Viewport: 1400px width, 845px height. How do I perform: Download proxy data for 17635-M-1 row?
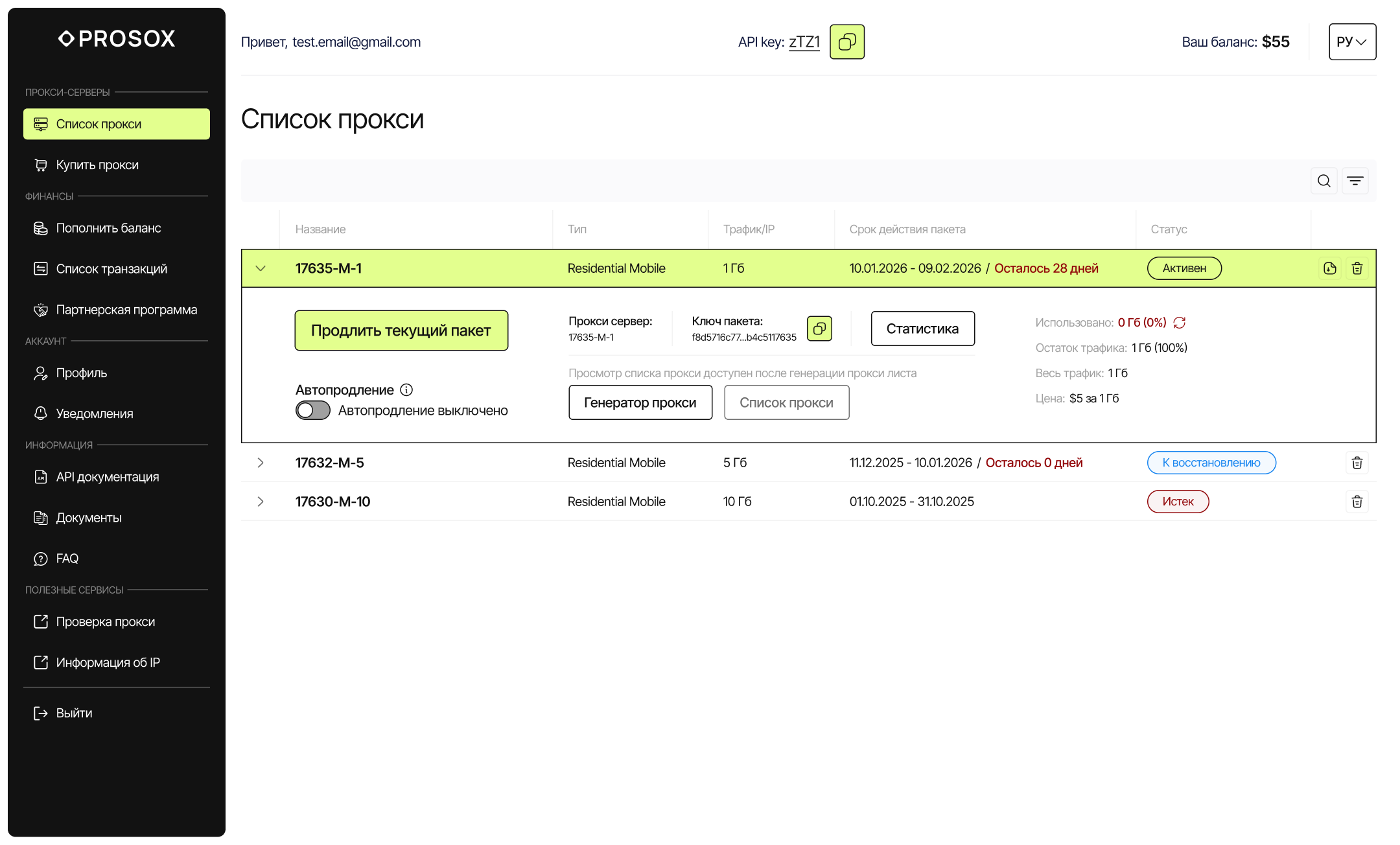[1329, 268]
